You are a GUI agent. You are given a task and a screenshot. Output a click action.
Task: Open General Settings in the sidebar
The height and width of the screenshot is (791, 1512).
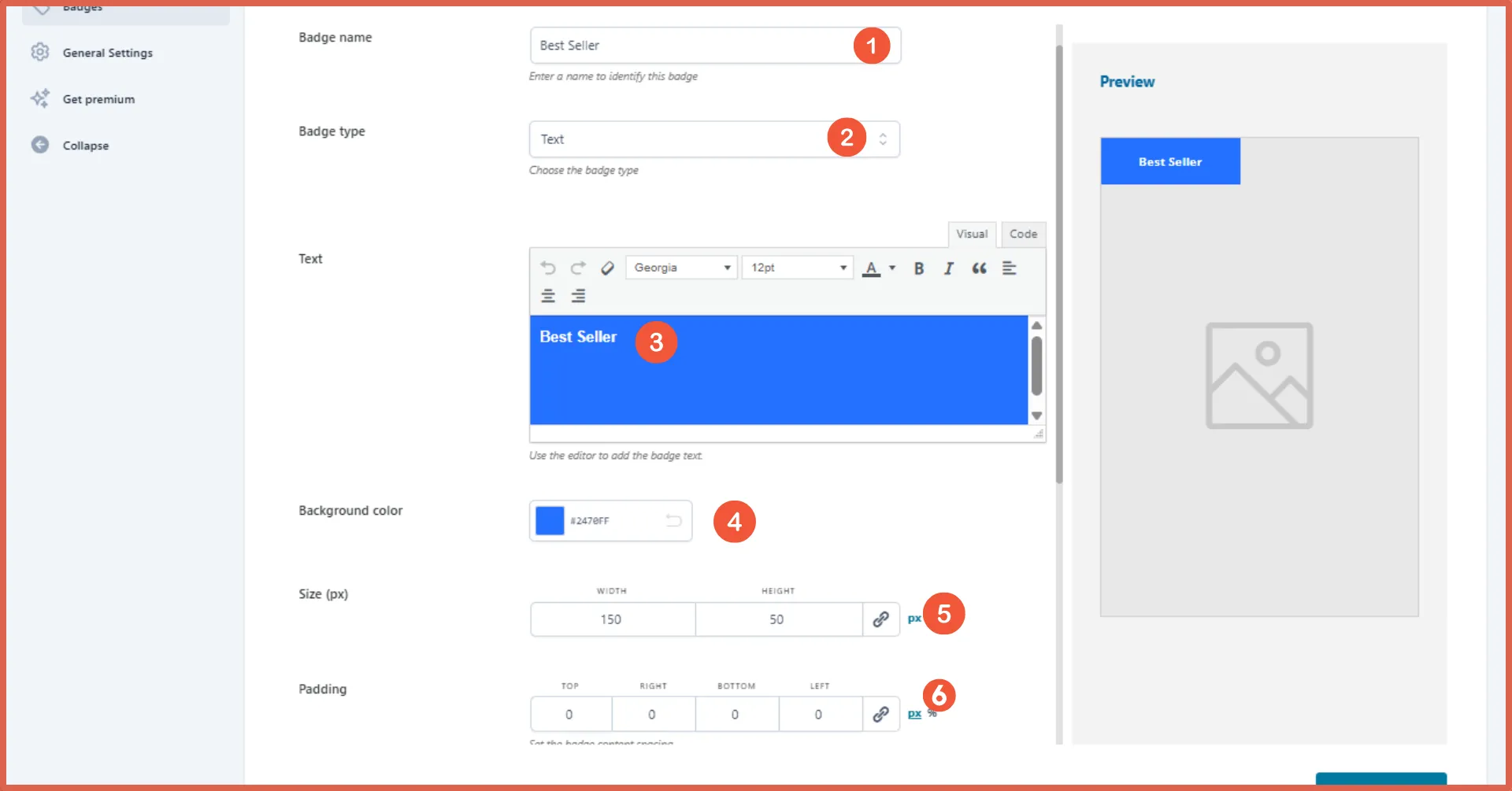click(x=108, y=53)
